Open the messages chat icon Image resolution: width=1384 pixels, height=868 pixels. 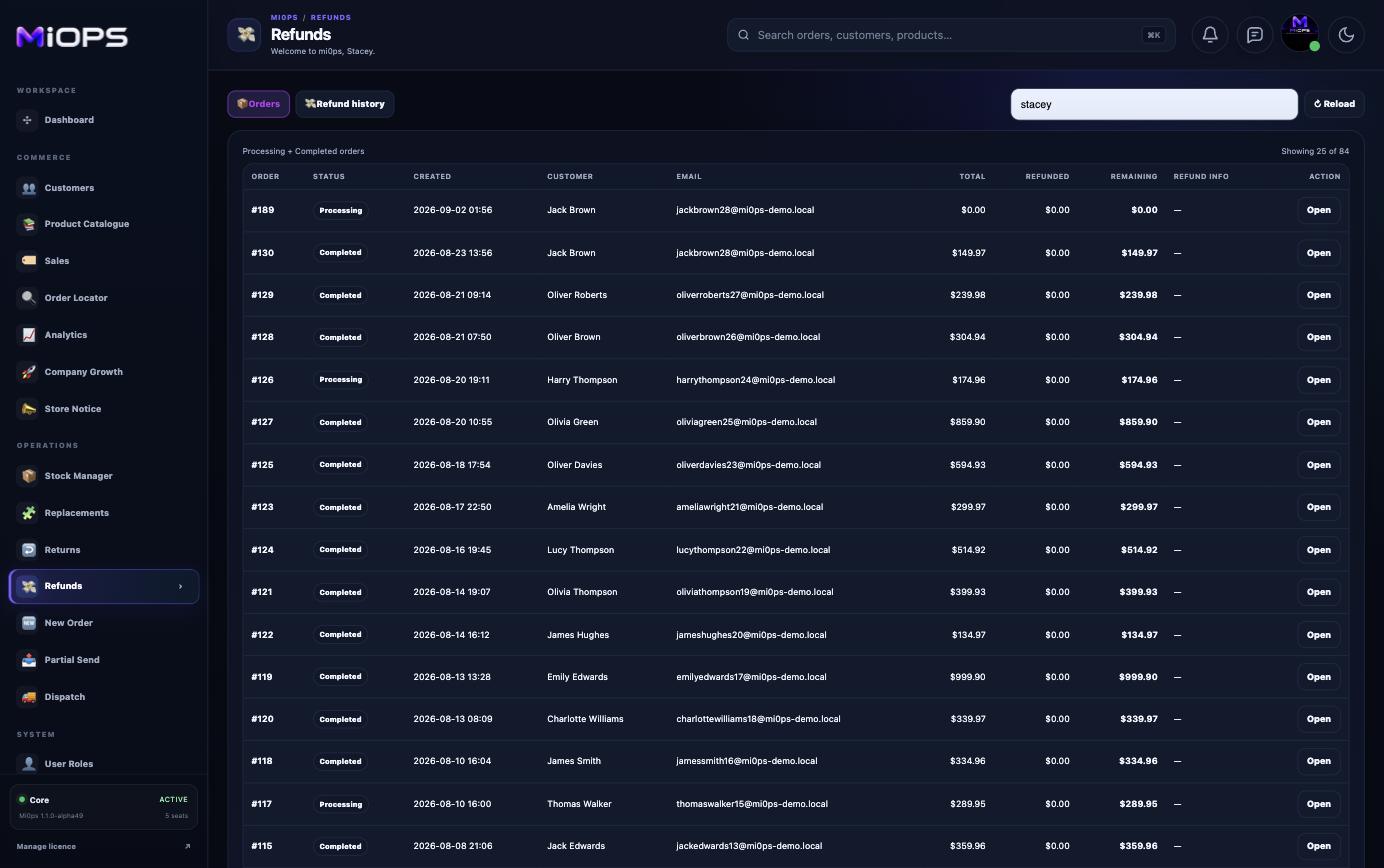tap(1255, 35)
